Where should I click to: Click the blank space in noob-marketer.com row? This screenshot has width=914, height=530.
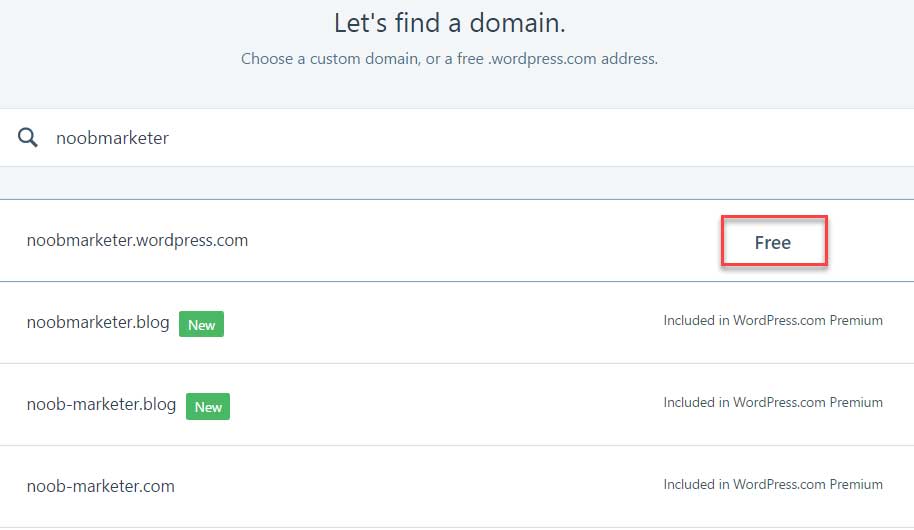click(x=420, y=486)
